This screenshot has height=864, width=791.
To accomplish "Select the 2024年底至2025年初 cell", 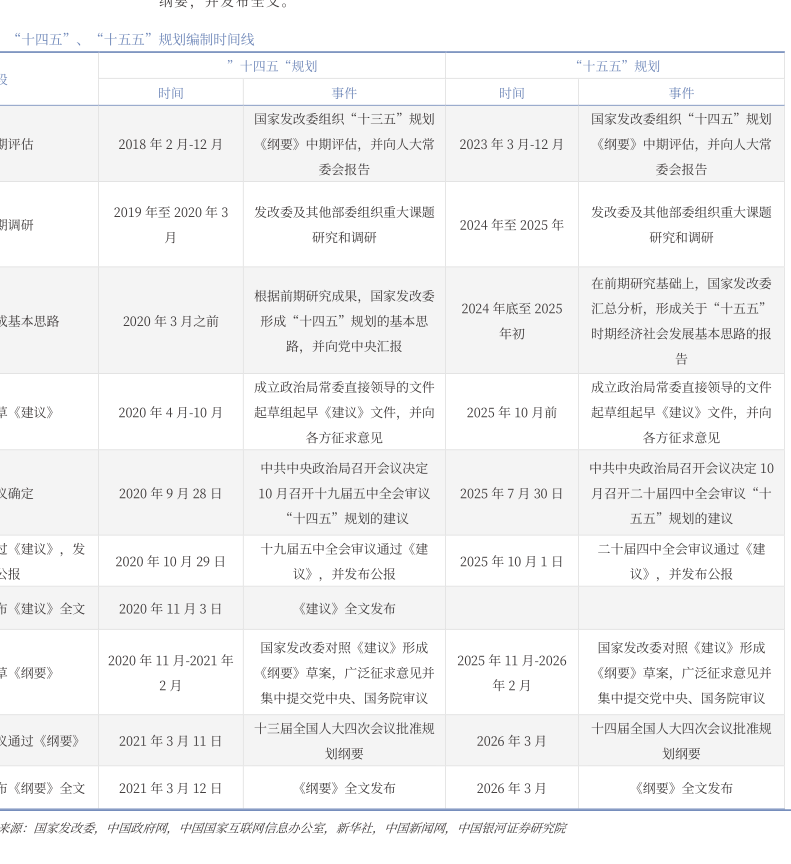I will click(x=511, y=321).
